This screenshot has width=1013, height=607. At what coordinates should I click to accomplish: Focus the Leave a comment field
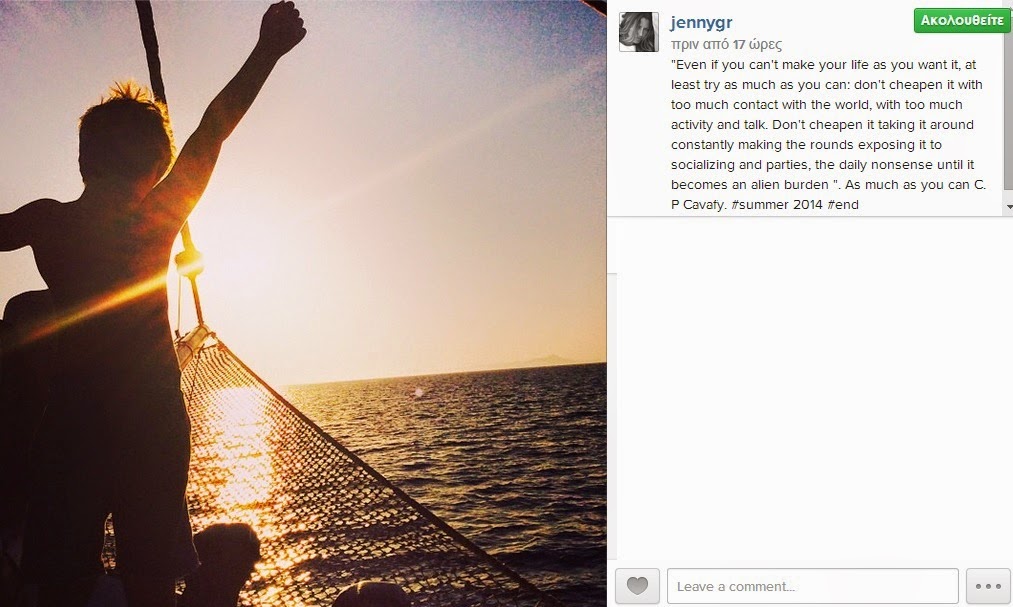pyautogui.click(x=813, y=586)
